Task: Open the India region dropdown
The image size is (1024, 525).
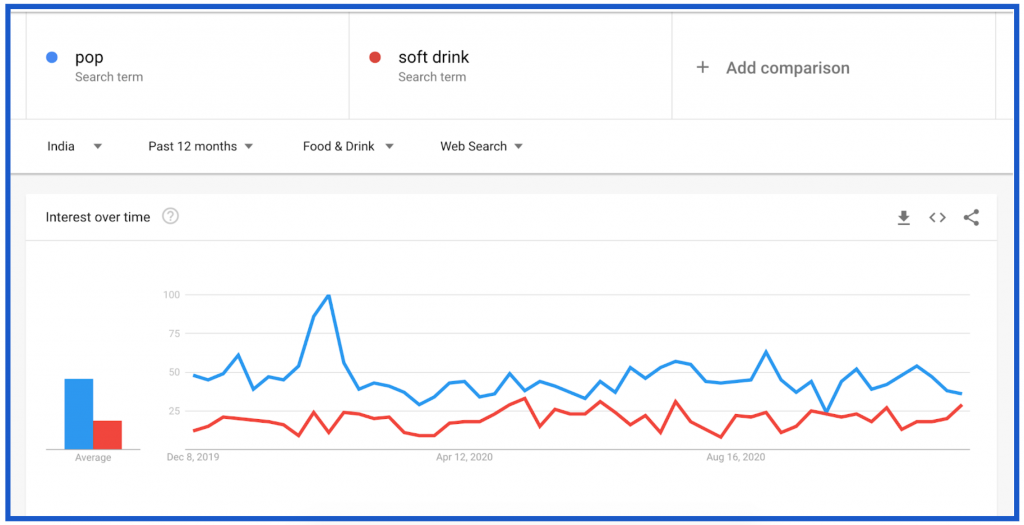Action: [x=75, y=146]
